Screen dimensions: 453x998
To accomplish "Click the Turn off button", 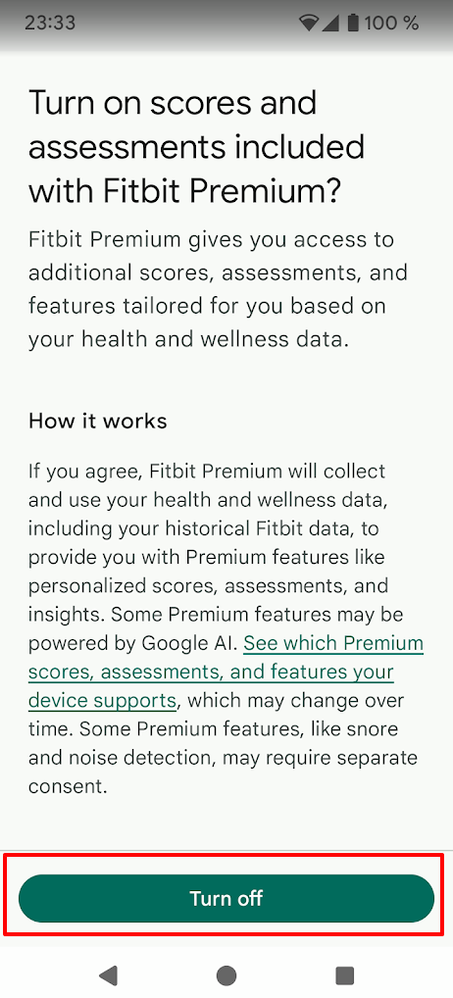I will (226, 898).
